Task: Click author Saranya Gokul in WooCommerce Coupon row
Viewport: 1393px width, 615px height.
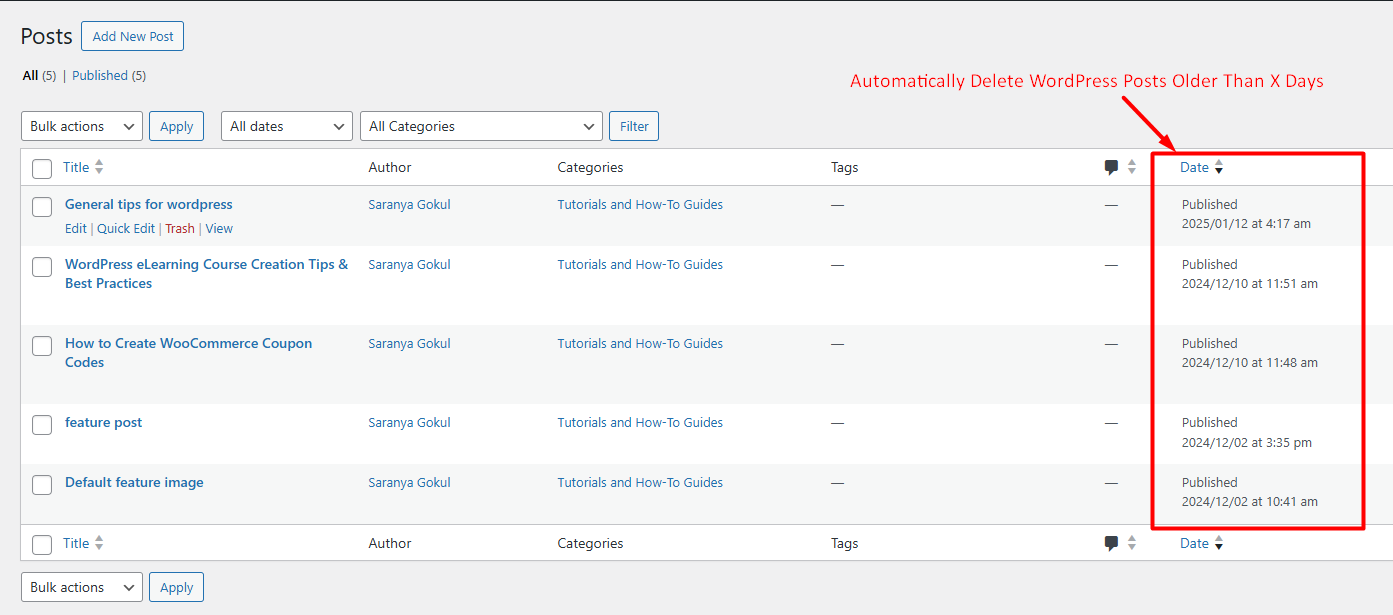Action: click(409, 343)
